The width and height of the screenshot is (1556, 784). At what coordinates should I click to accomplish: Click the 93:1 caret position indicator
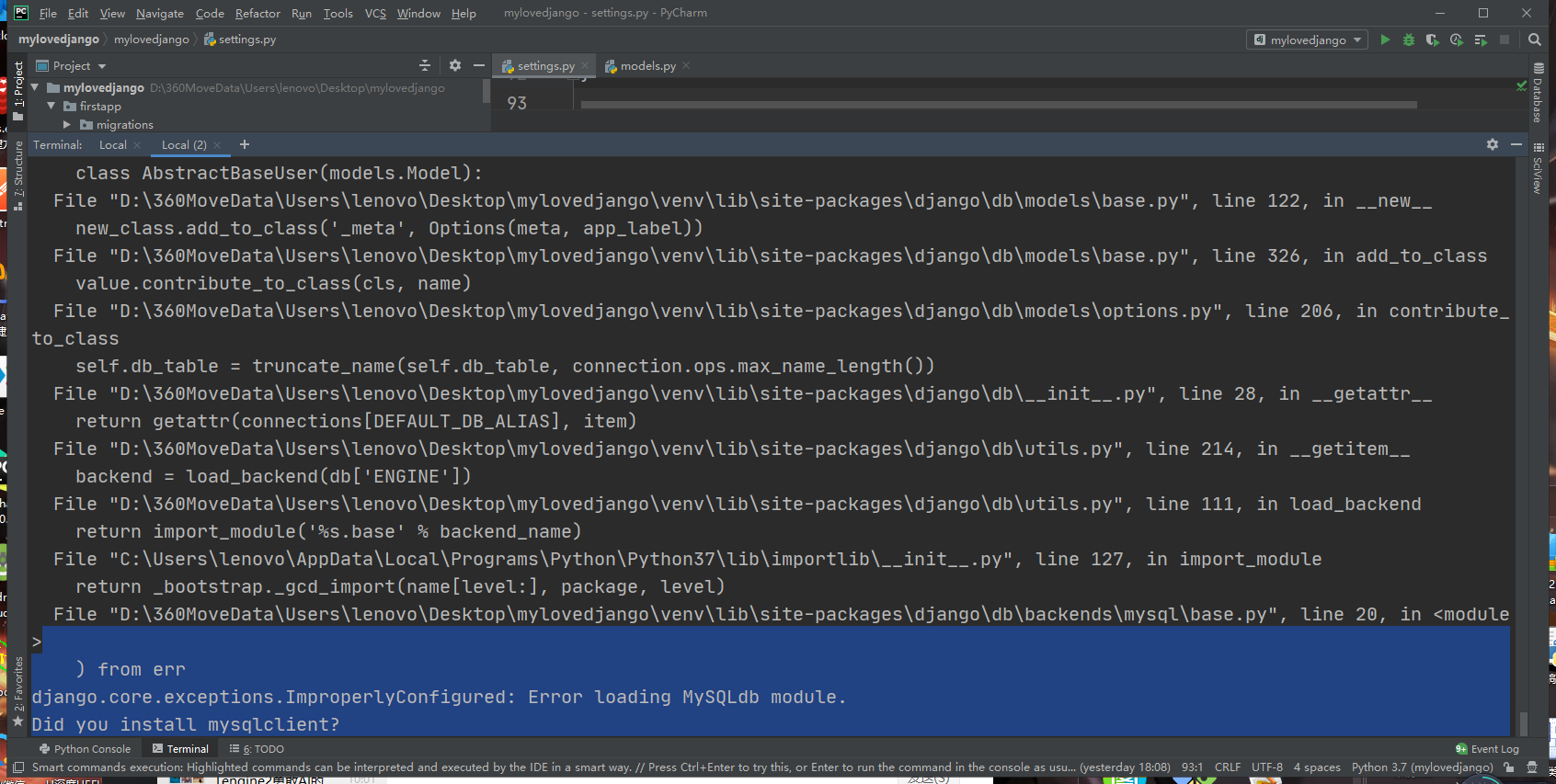(x=1192, y=767)
